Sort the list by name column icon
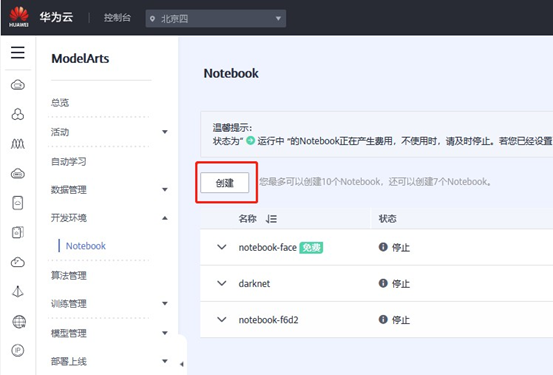553x375 pixels. (x=271, y=219)
